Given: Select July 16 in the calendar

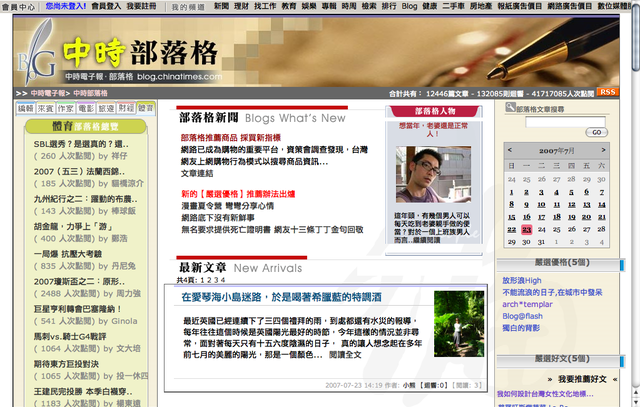Looking at the screenshot, I should click(527, 217).
